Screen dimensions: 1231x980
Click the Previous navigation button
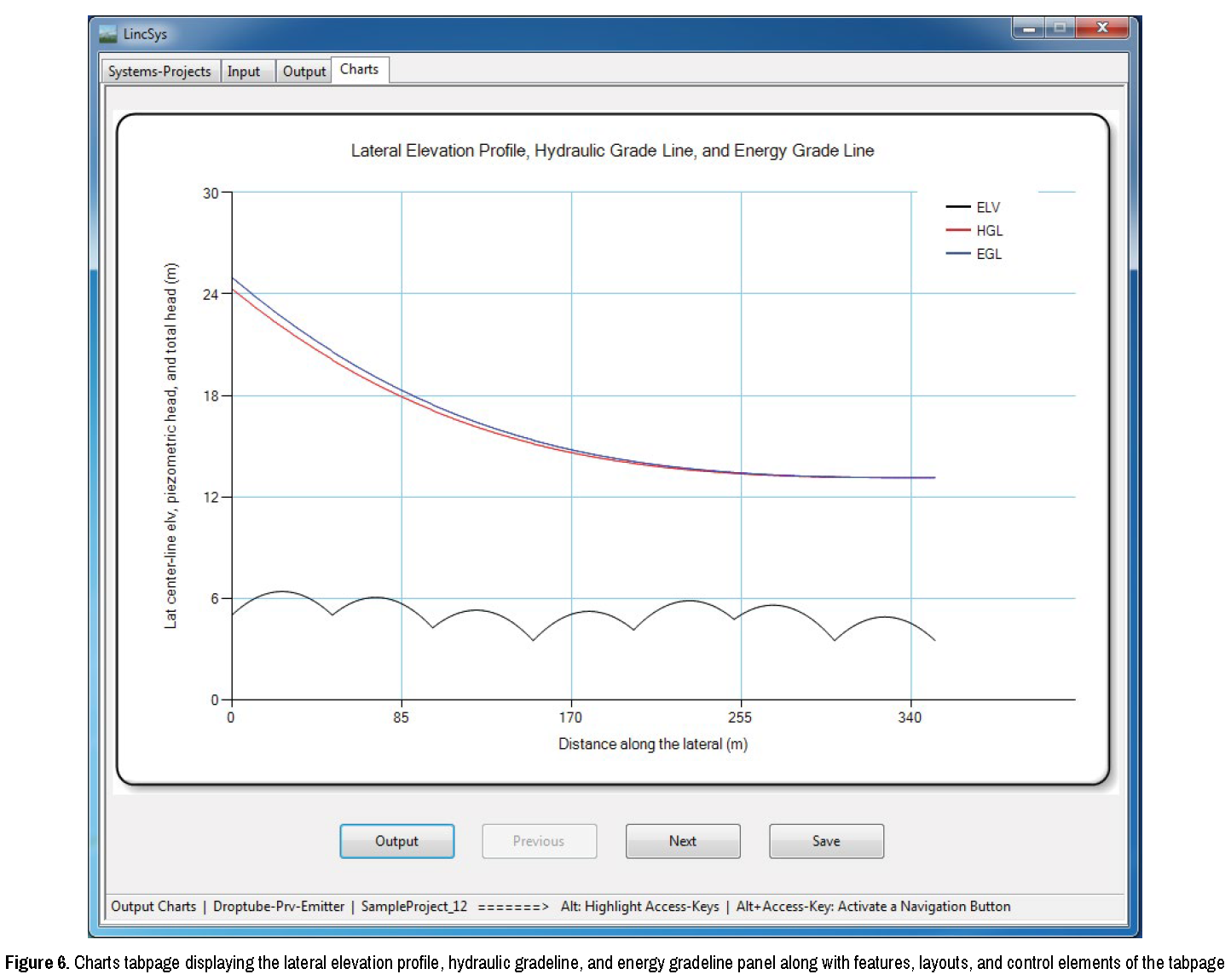(539, 841)
